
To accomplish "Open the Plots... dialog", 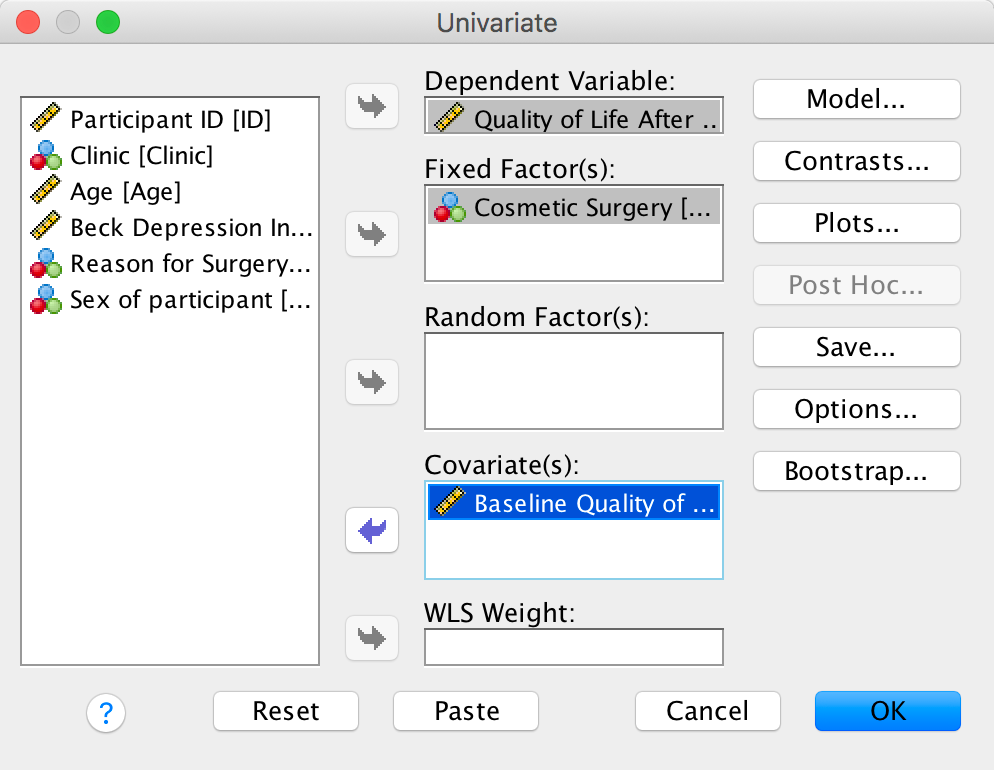I will 856,223.
